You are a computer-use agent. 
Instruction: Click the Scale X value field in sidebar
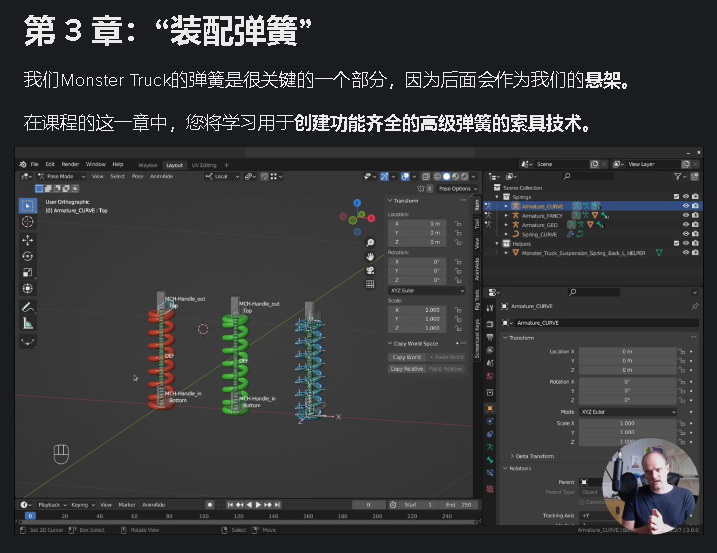pos(419,310)
